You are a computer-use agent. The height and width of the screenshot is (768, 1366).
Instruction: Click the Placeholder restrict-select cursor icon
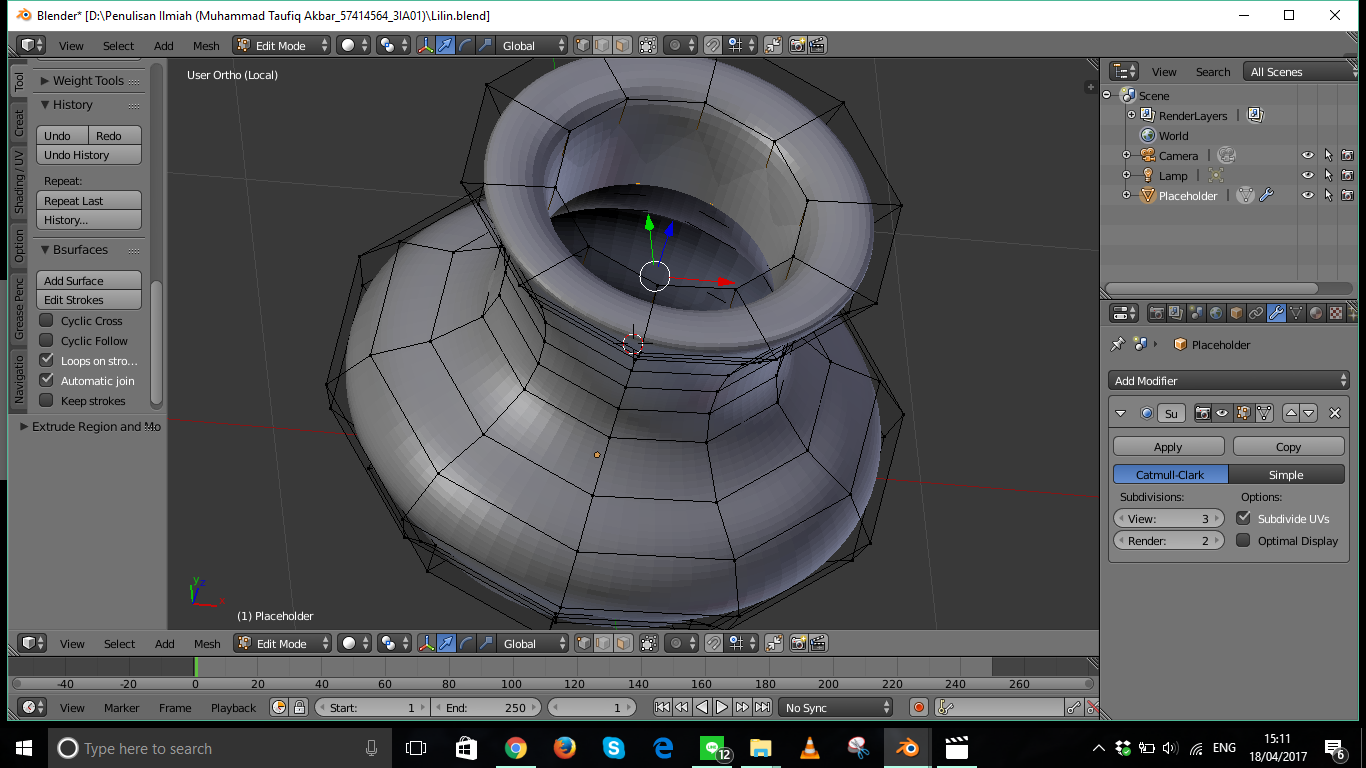[1328, 196]
